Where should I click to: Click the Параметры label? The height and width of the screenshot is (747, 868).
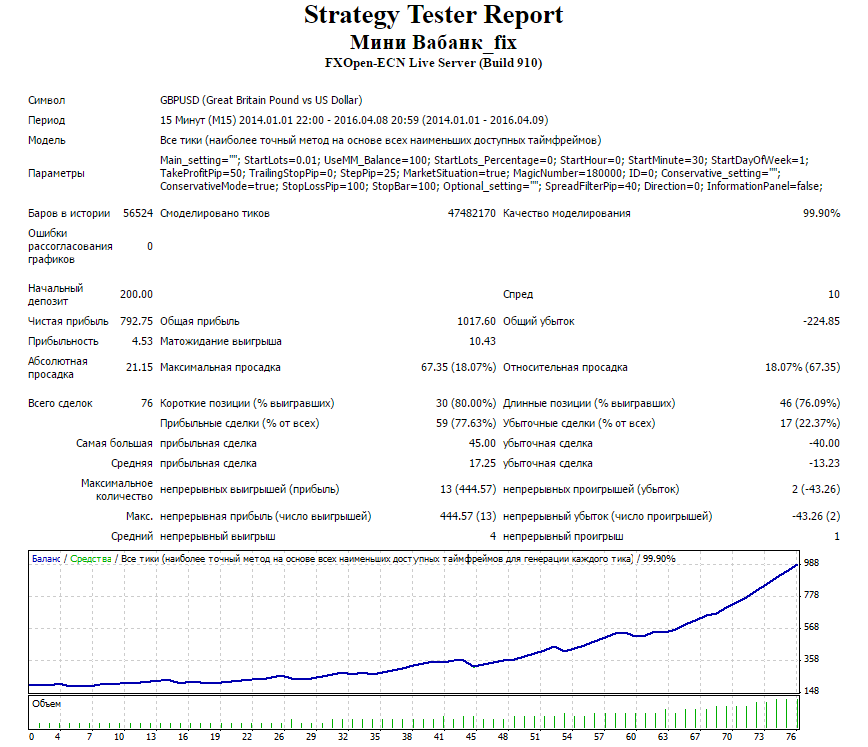56,173
